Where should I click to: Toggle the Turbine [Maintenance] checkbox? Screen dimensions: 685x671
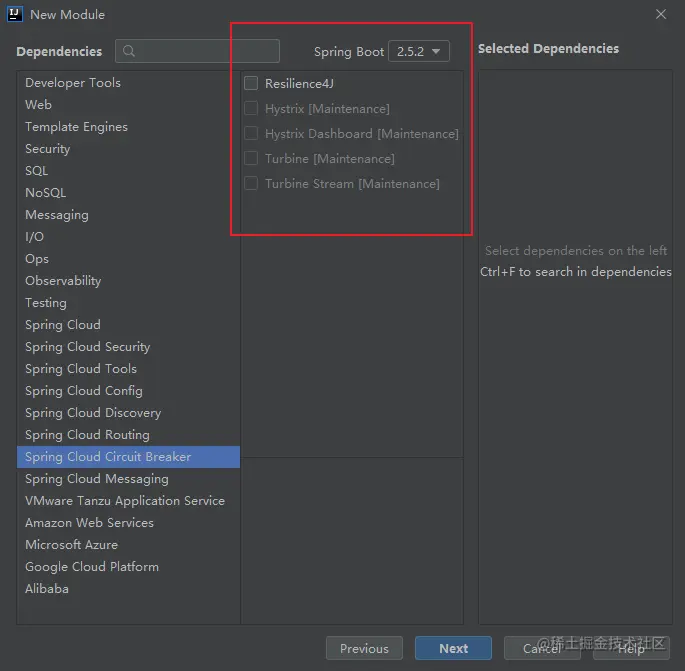(x=251, y=158)
